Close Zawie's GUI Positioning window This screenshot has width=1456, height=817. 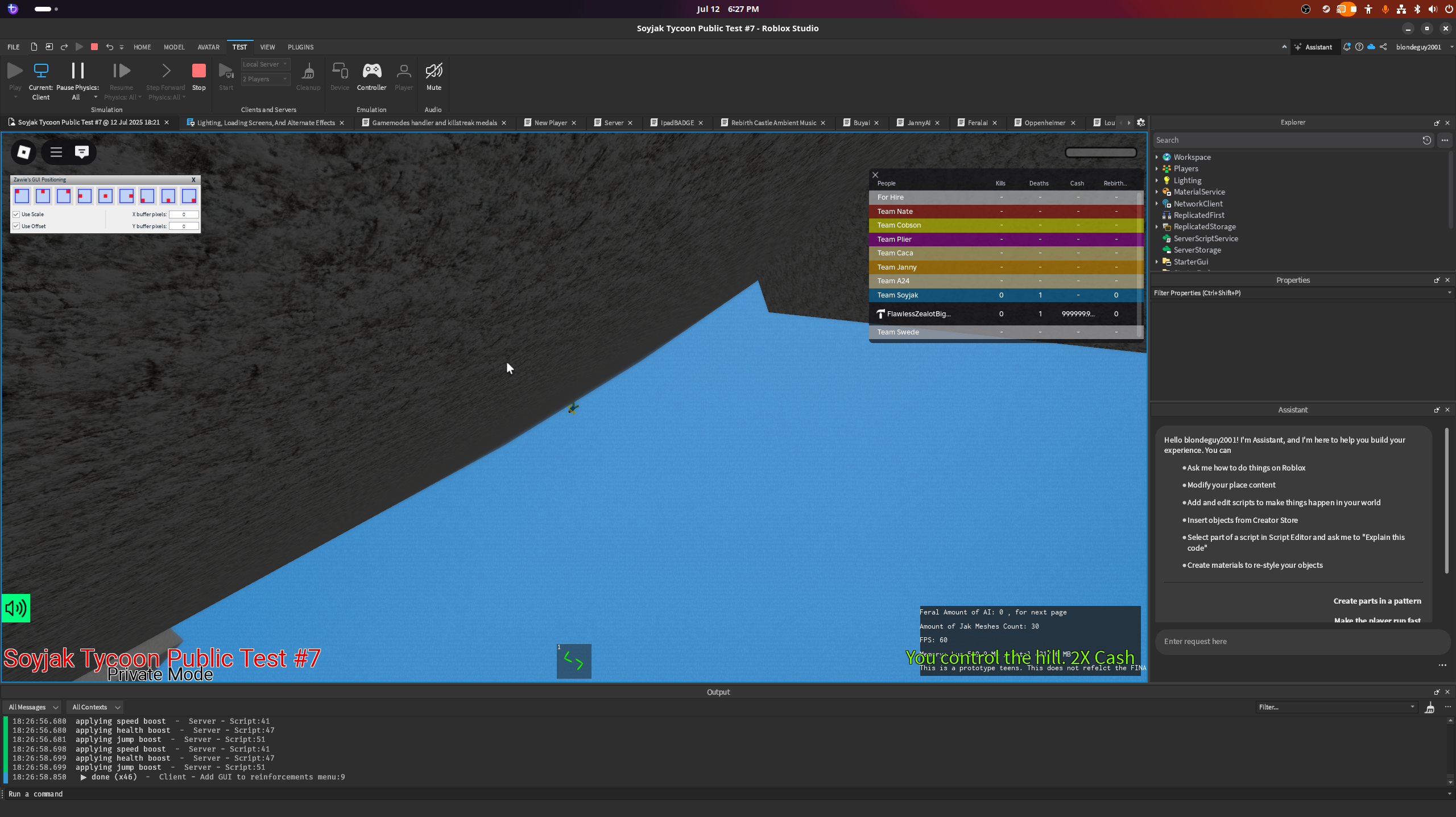[193, 180]
